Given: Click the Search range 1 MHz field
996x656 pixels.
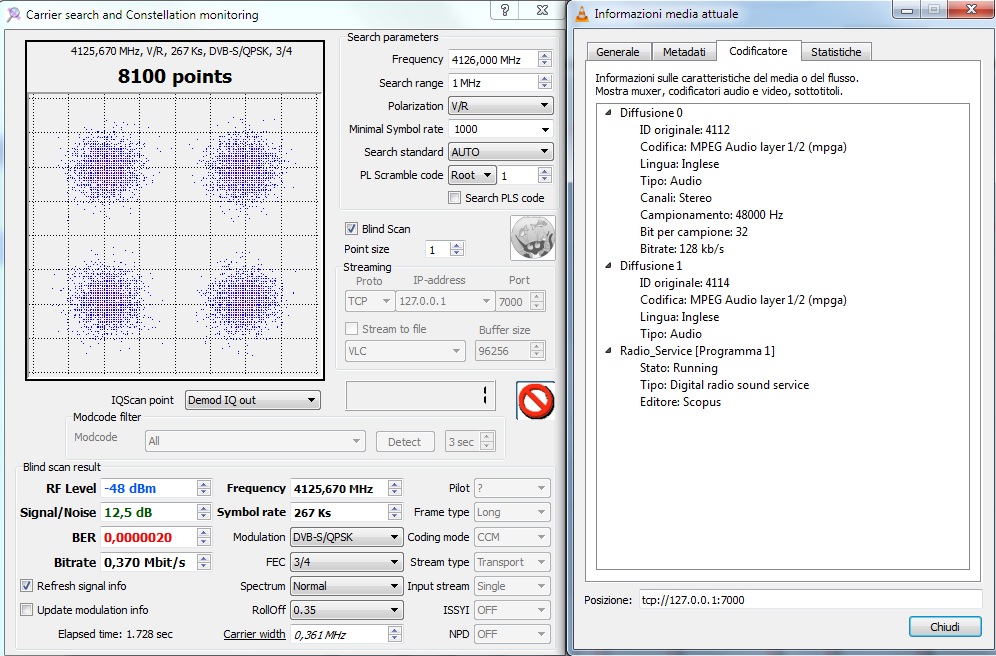Looking at the screenshot, I should point(493,83).
